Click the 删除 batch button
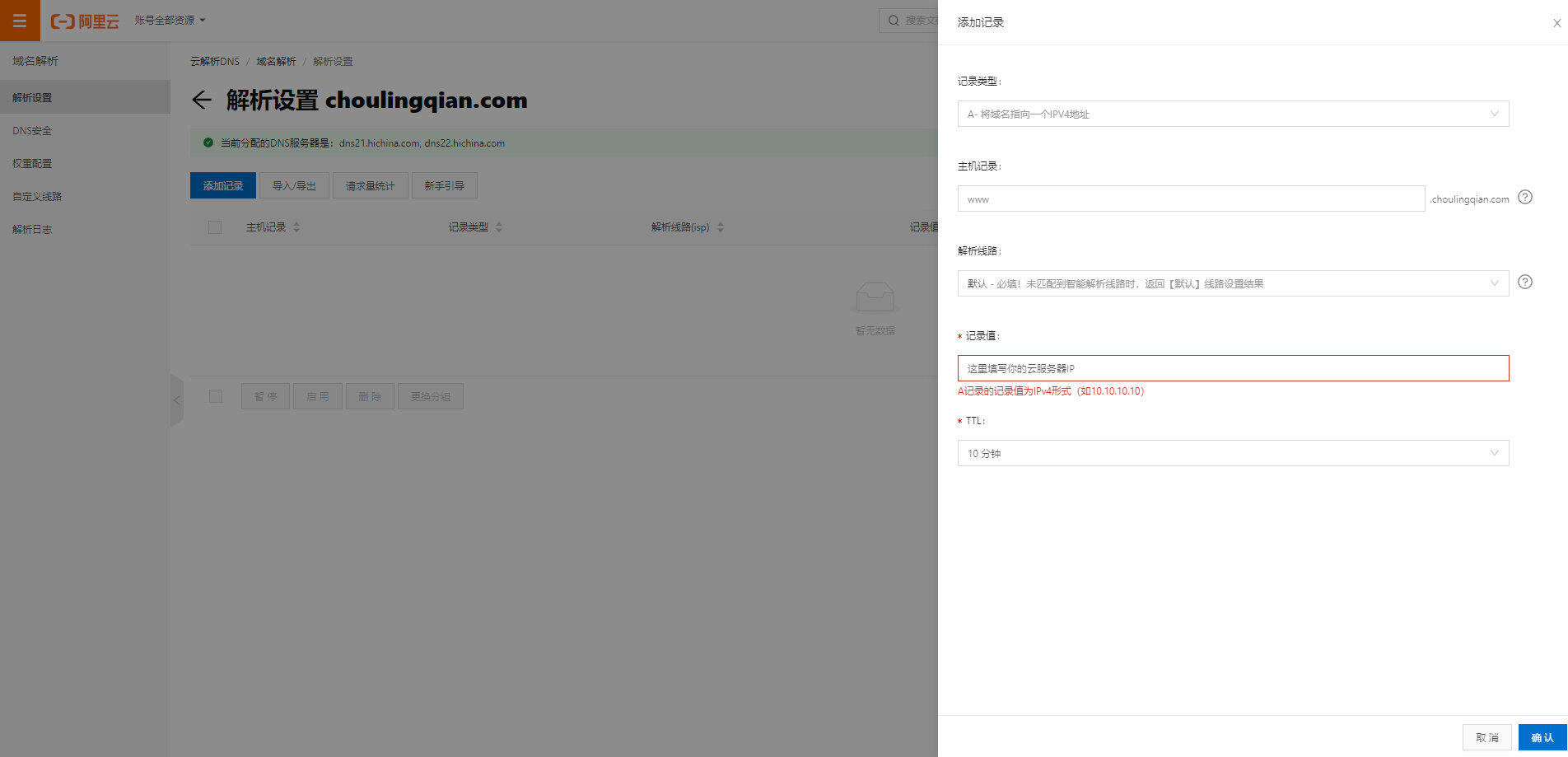 (371, 396)
